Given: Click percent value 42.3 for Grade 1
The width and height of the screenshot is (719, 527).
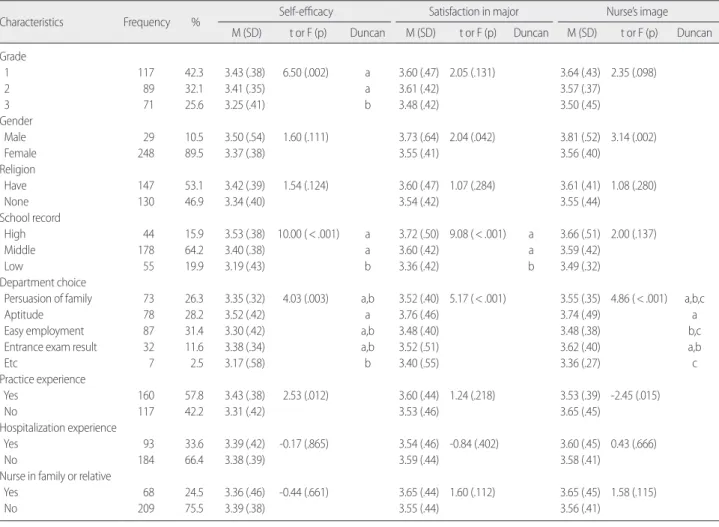Looking at the screenshot, I should 194,72.
